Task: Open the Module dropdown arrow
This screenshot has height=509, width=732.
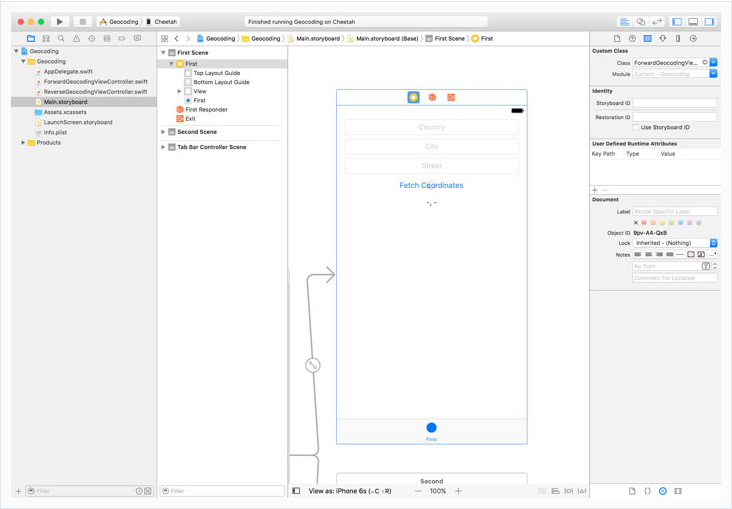Action: [713, 74]
